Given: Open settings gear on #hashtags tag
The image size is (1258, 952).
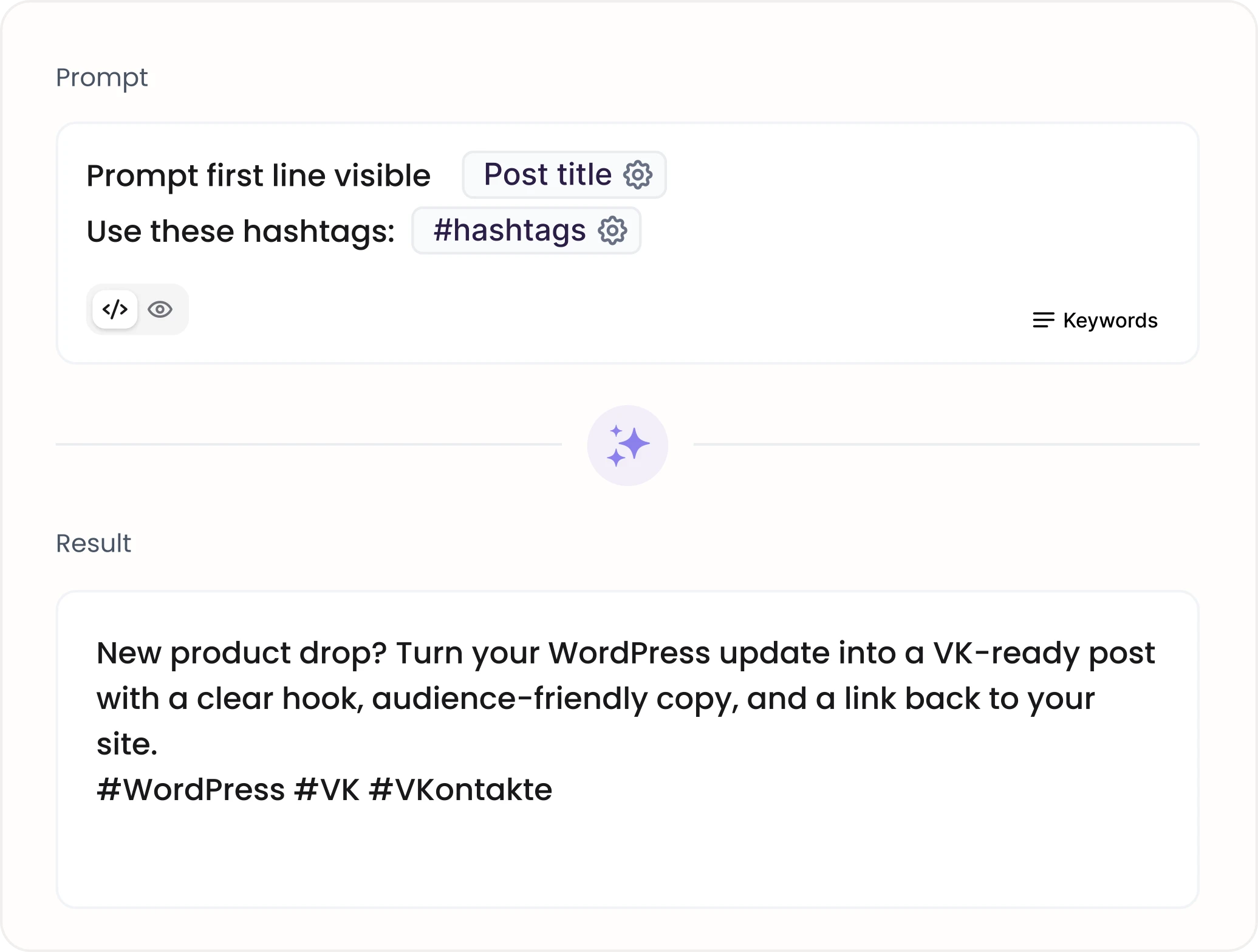Looking at the screenshot, I should pyautogui.click(x=612, y=231).
